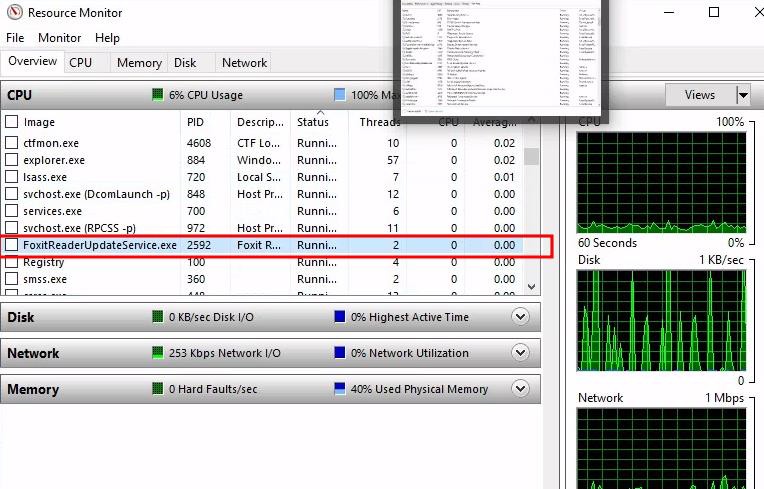Viewport: 764px width, 489px height.
Task: Sort by the Threads column header
Action: 379,122
